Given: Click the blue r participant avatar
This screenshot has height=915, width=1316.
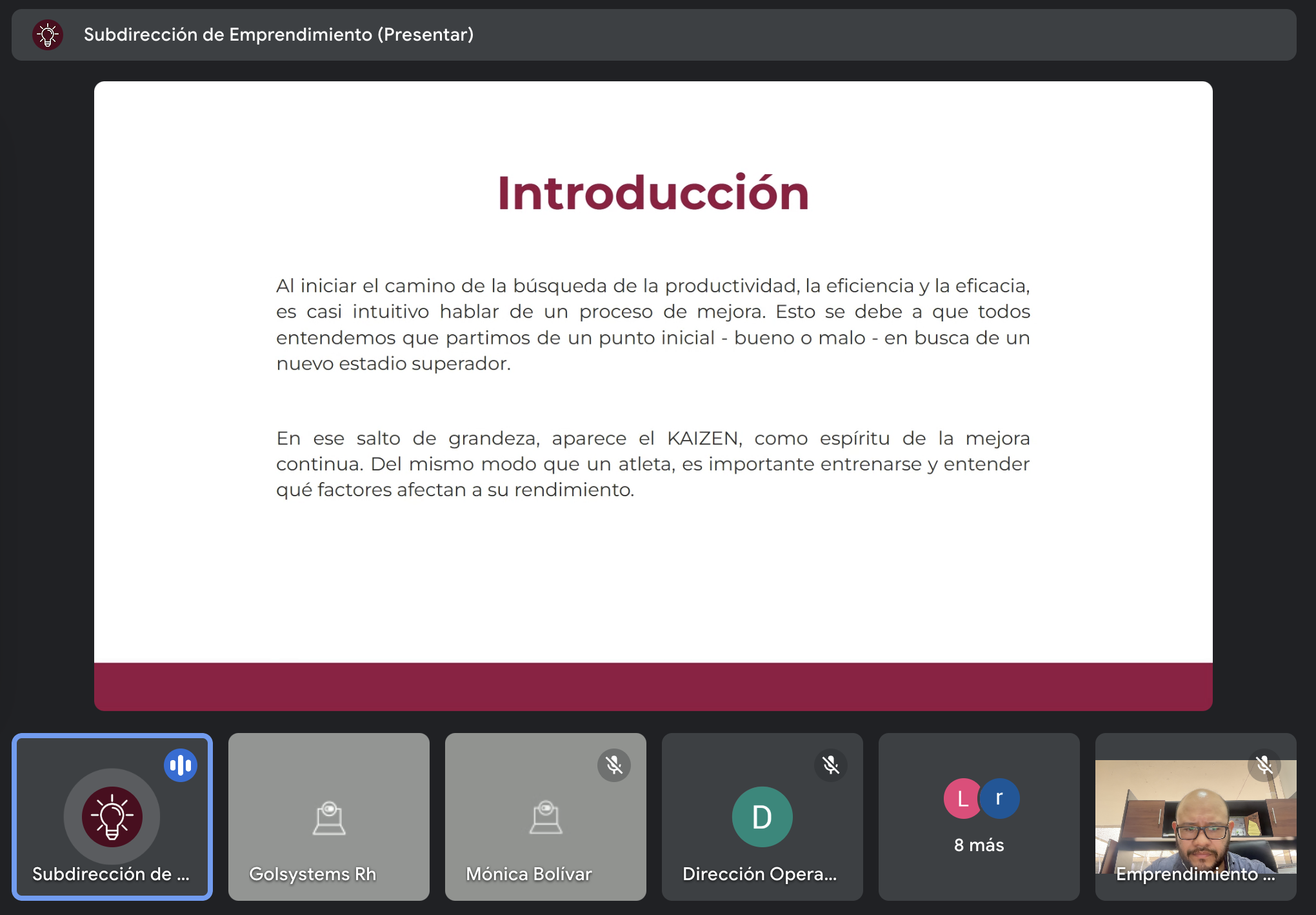Looking at the screenshot, I should 1001,799.
